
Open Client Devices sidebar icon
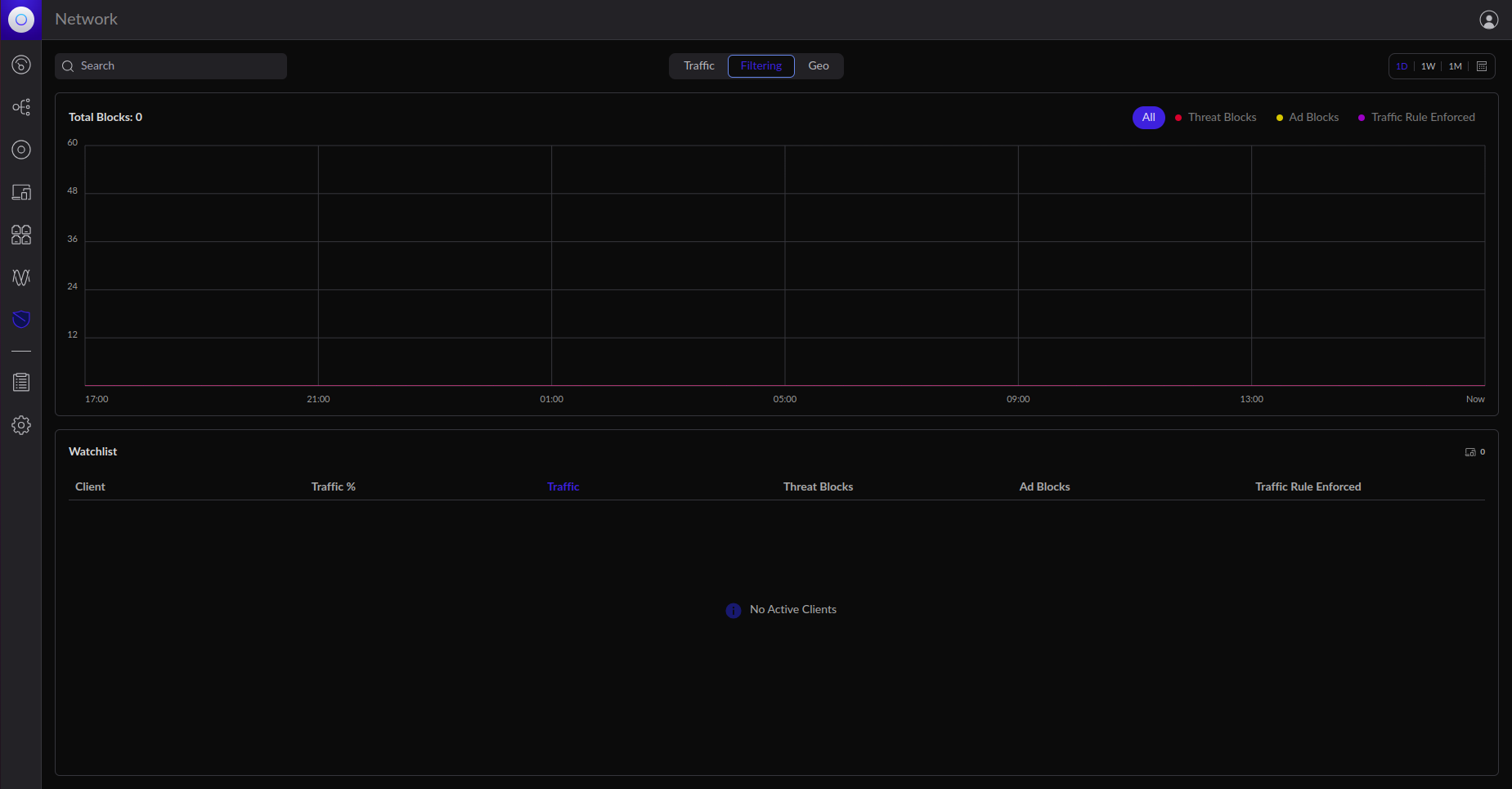[21, 192]
